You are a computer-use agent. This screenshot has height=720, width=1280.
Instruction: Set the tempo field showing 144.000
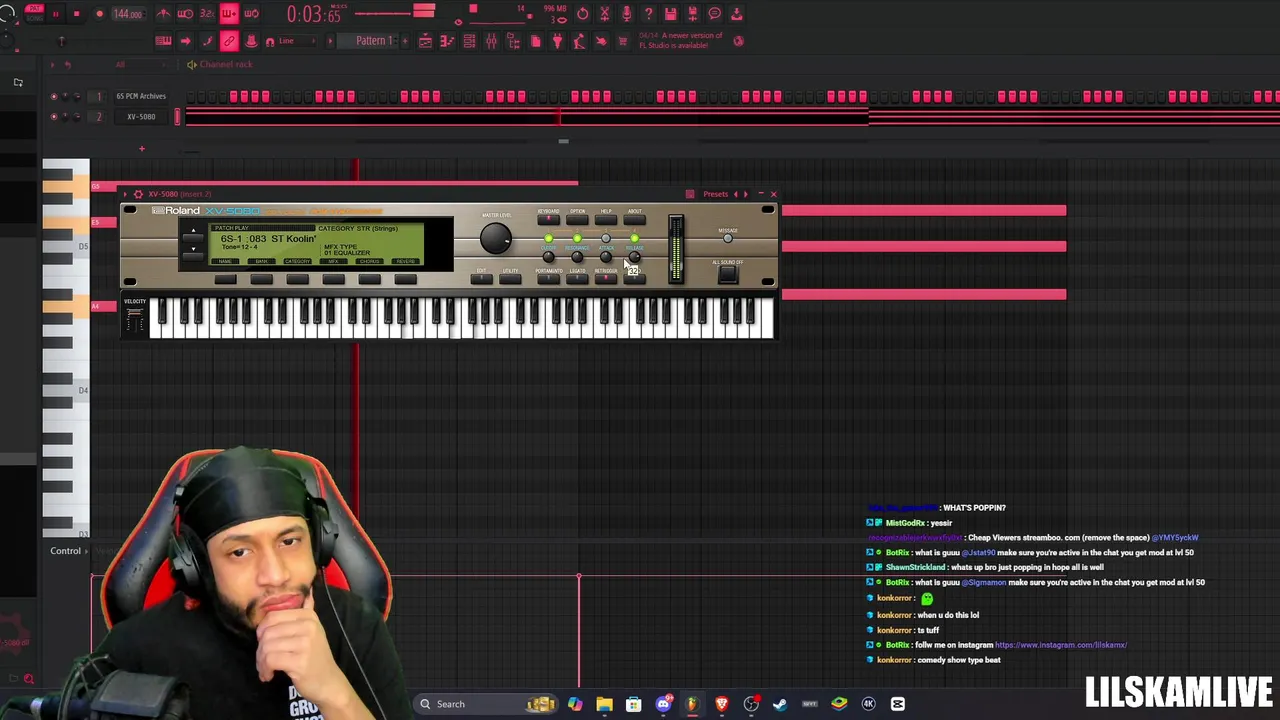(127, 14)
